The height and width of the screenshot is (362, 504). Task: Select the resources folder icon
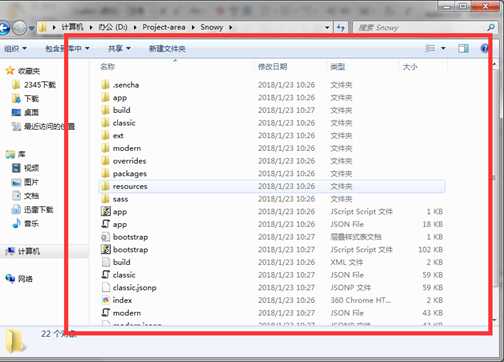pyautogui.click(x=105, y=186)
